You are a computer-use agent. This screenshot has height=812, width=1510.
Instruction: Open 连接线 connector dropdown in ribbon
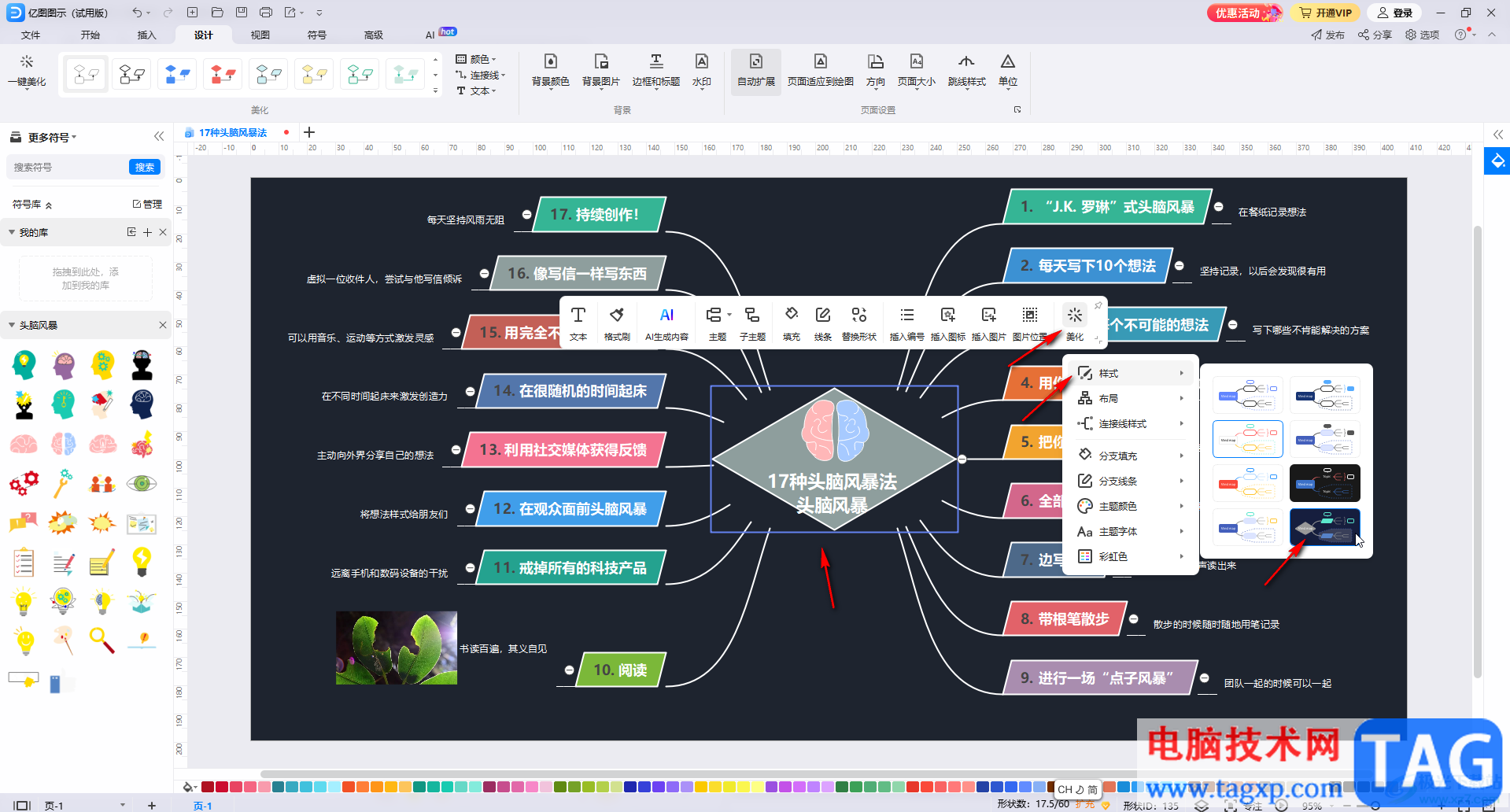click(x=481, y=75)
